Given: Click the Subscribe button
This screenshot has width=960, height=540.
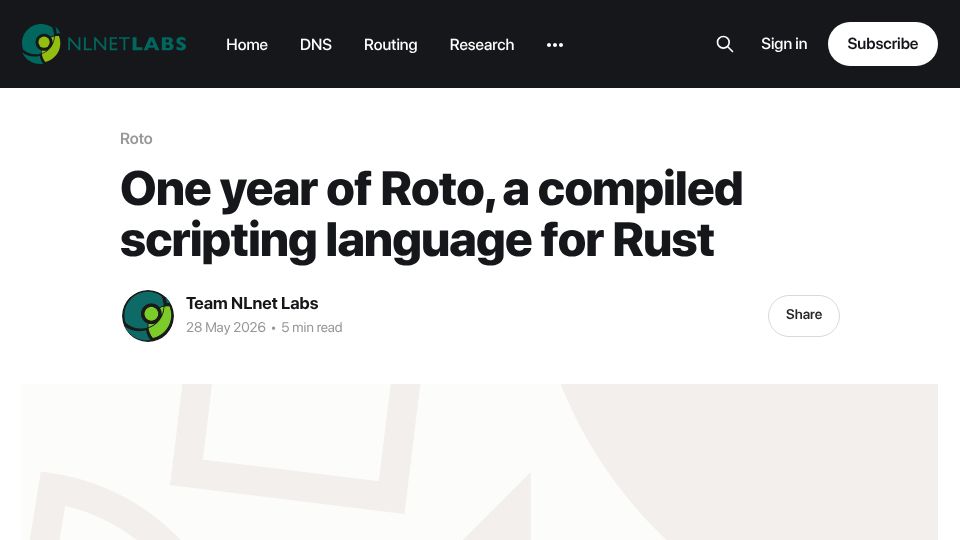Looking at the screenshot, I should click(882, 44).
